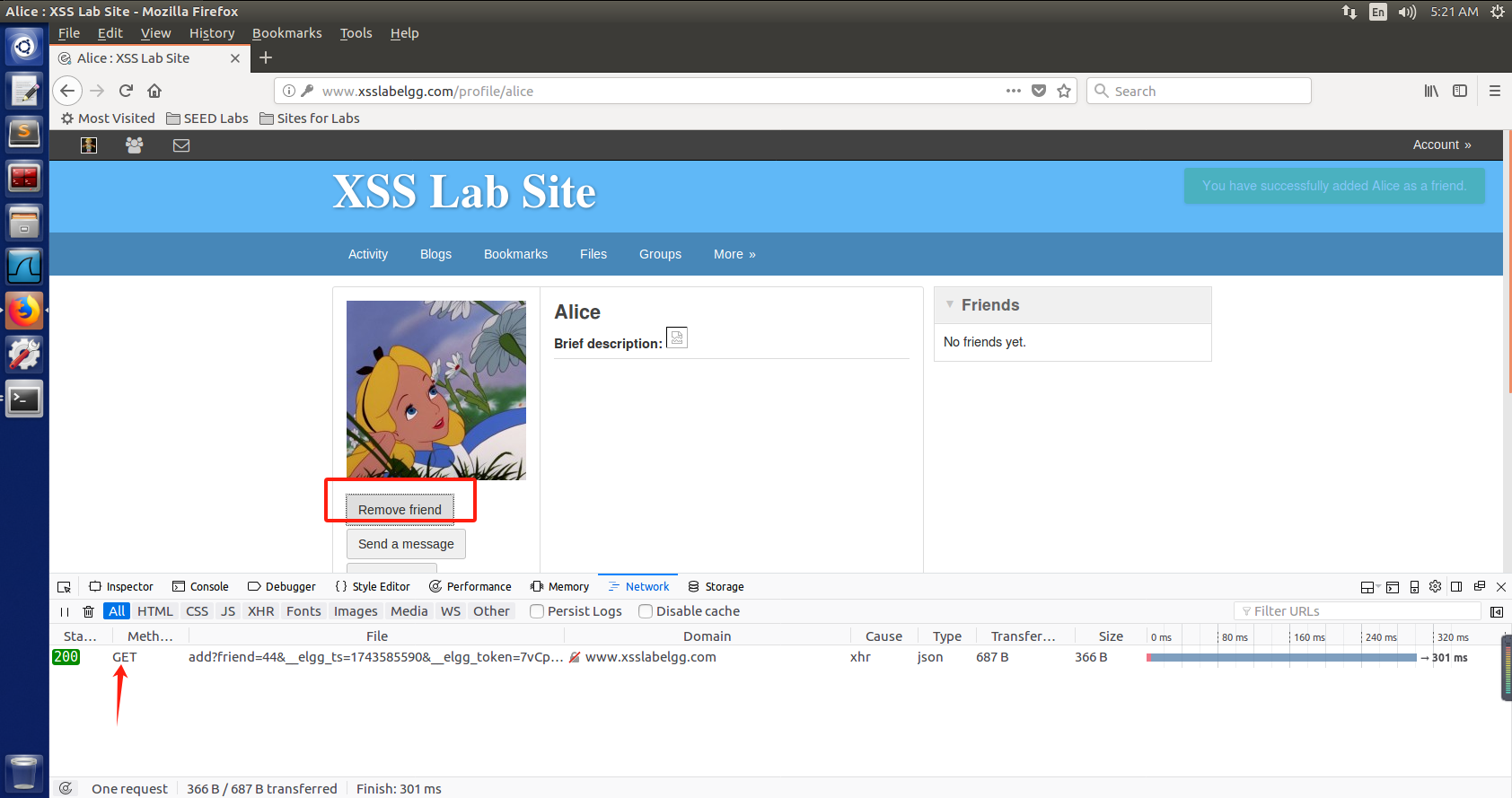This screenshot has width=1512, height=798.
Task: Toggle the split console in devtools
Action: pos(1393,587)
